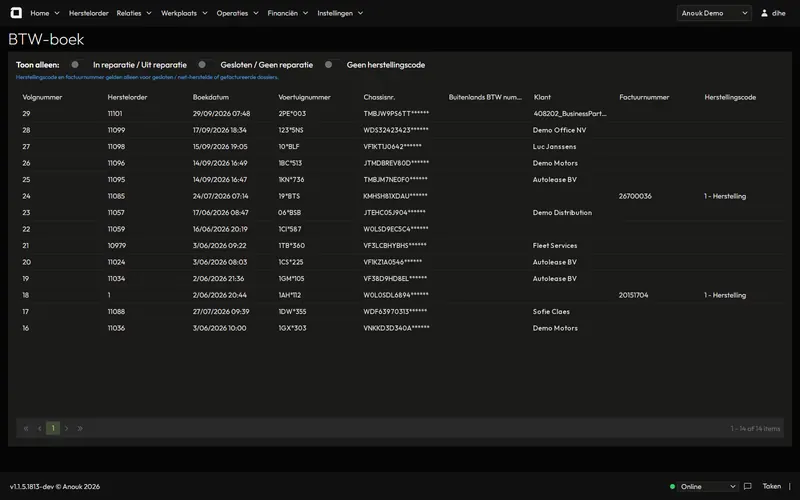Select page 1 in pagination
The image size is (800, 500).
53,428
